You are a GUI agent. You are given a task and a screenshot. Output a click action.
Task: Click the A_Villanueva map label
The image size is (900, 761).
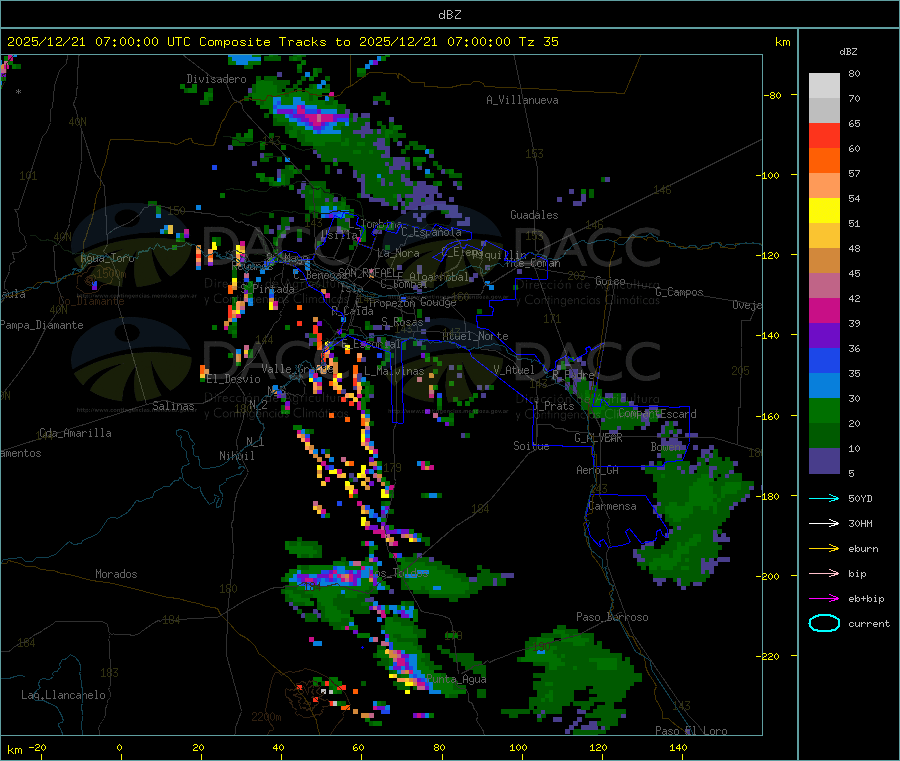point(522,100)
